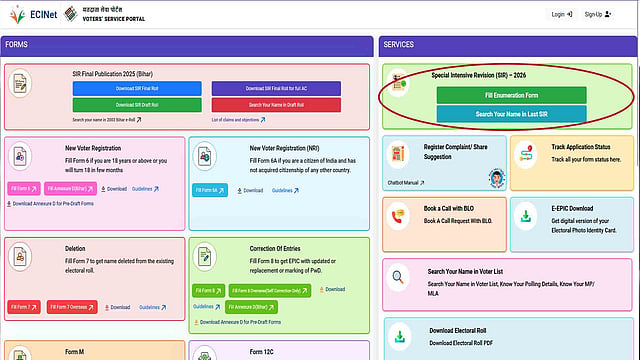This screenshot has height=360, width=640.
Task: Open Guidelines link in Correction Of Entries card
Action: (207, 307)
